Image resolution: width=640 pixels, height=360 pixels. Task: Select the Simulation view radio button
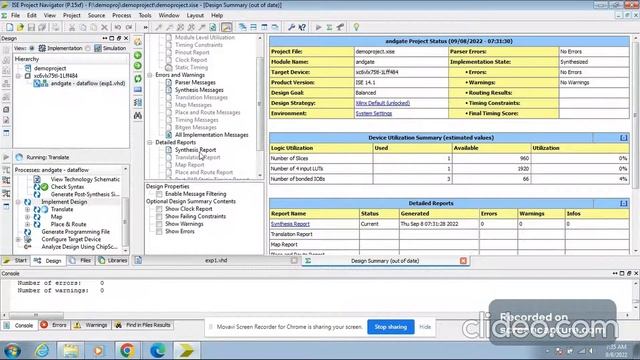(88, 48)
